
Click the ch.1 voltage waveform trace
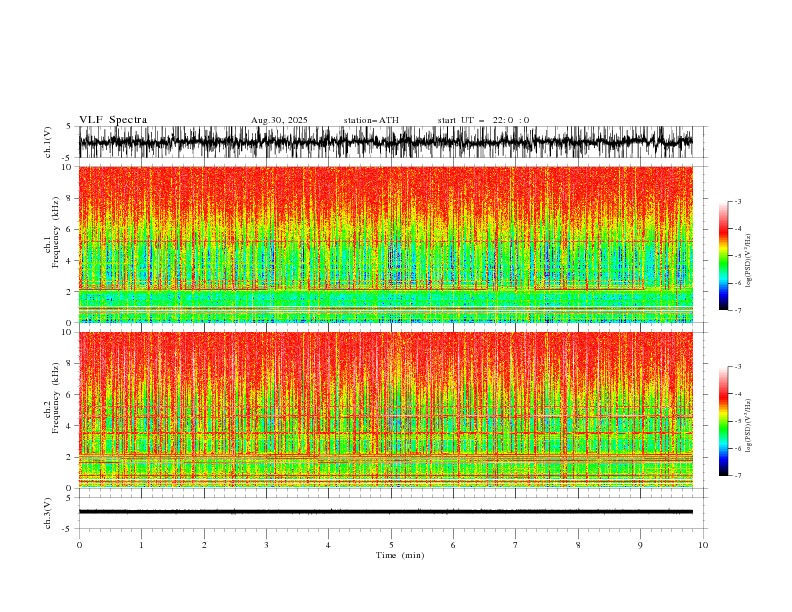point(386,142)
